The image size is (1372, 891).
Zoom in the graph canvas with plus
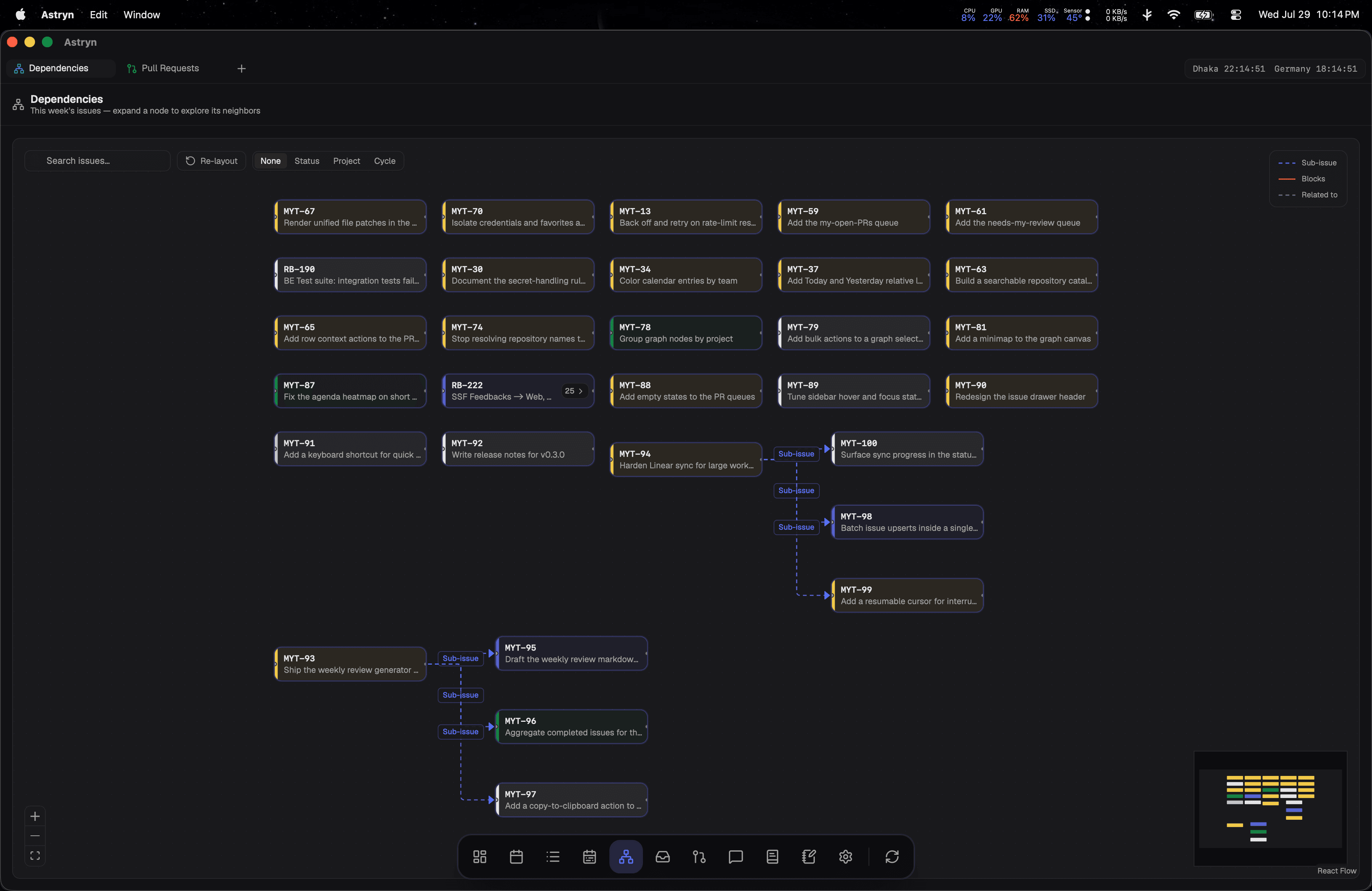[x=35, y=816]
